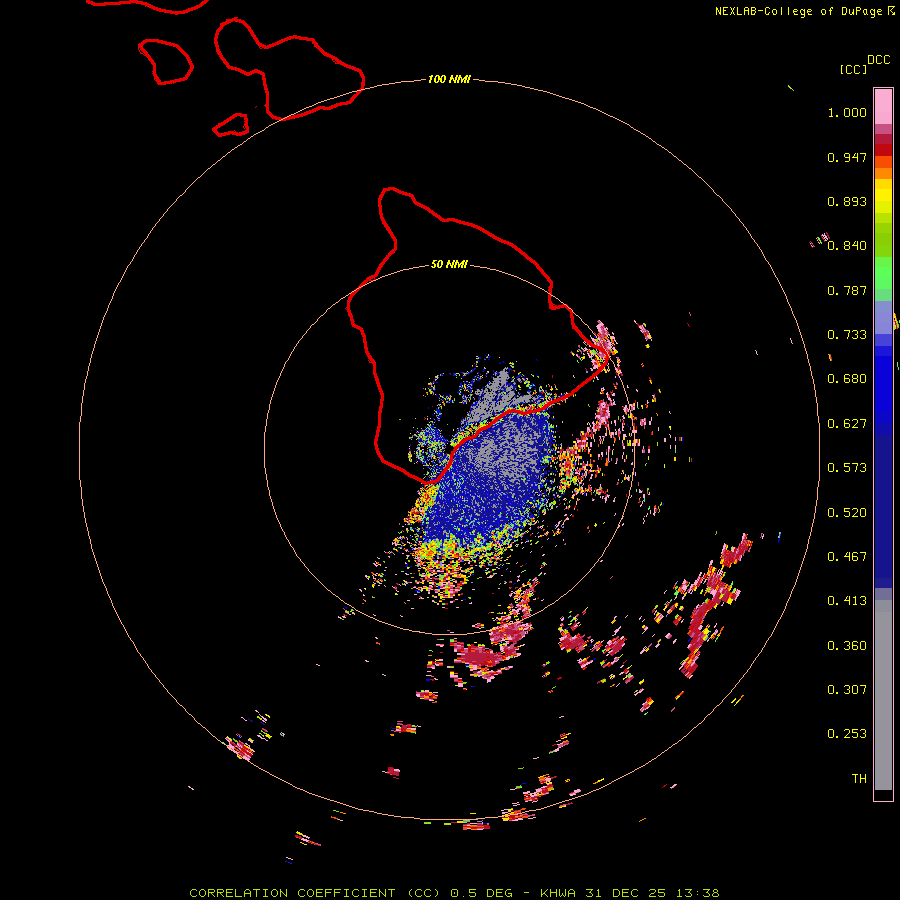Click the 31 DEC 25 date

626,893
